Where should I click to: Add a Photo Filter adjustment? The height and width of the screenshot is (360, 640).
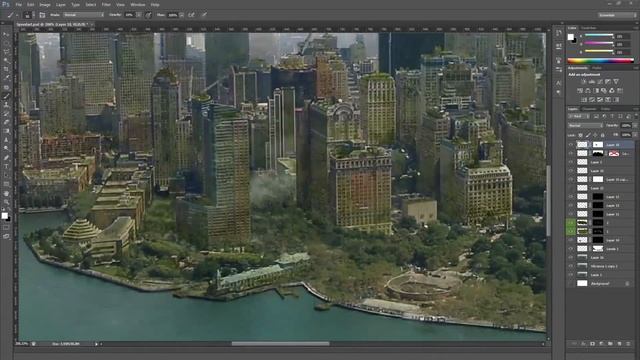point(604,90)
